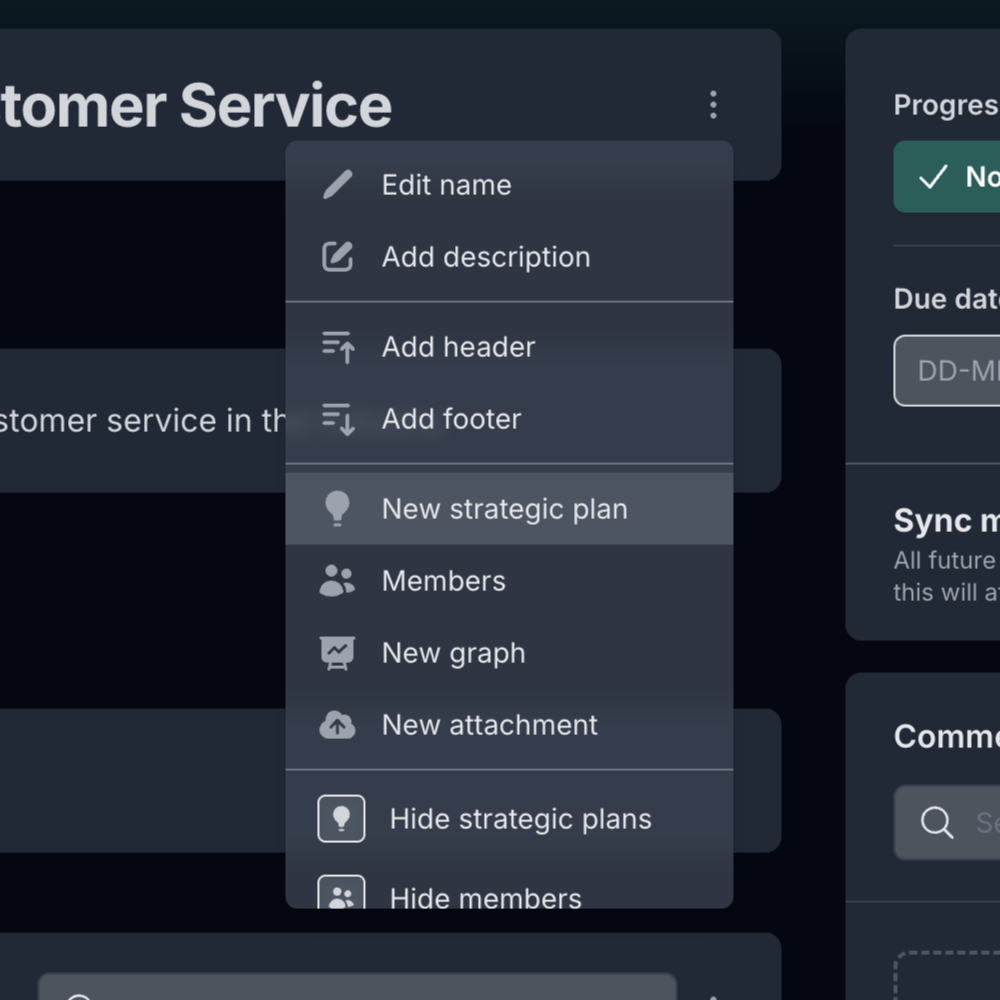This screenshot has height=1000, width=1000.
Task: Click the comments search field
Action: [947, 823]
